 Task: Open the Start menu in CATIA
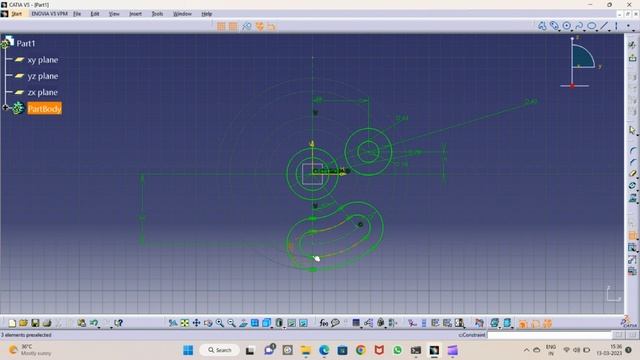(17, 14)
